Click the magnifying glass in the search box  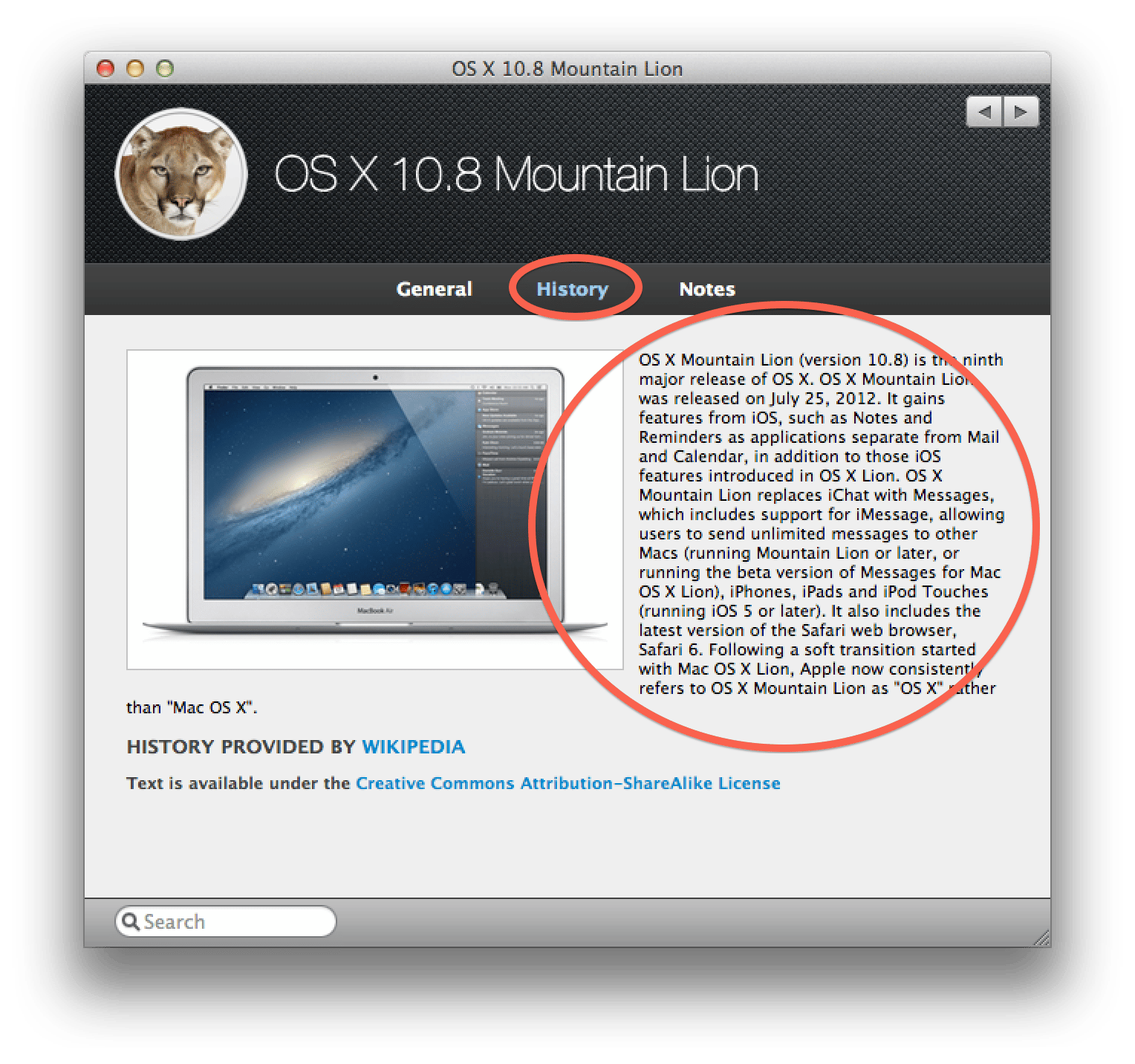pos(131,921)
